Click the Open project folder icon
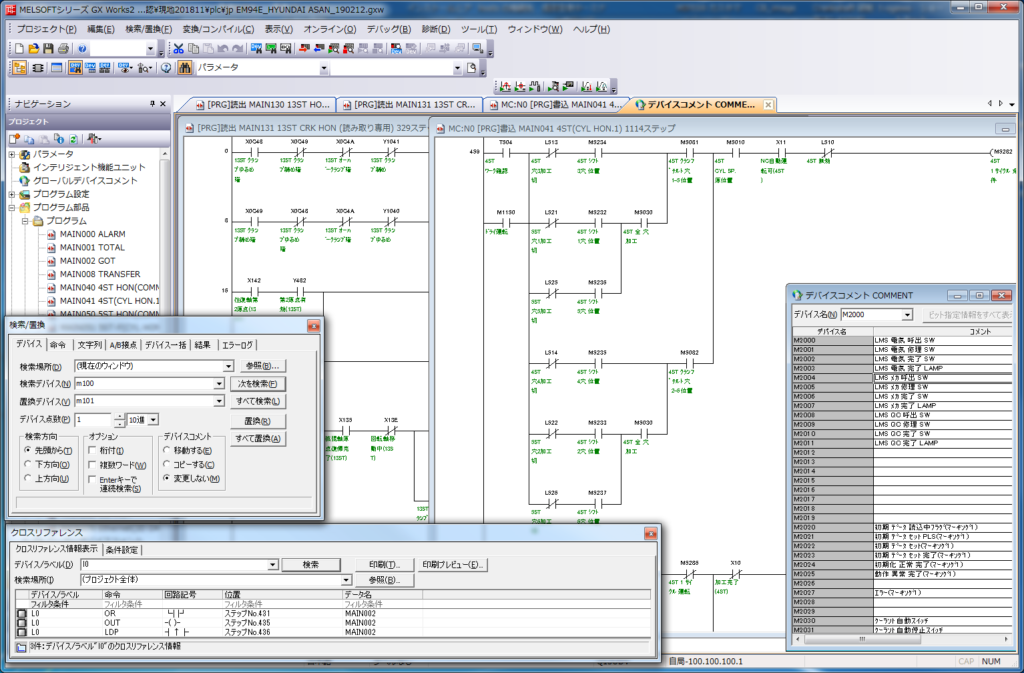The height and width of the screenshot is (673, 1024). (32, 48)
